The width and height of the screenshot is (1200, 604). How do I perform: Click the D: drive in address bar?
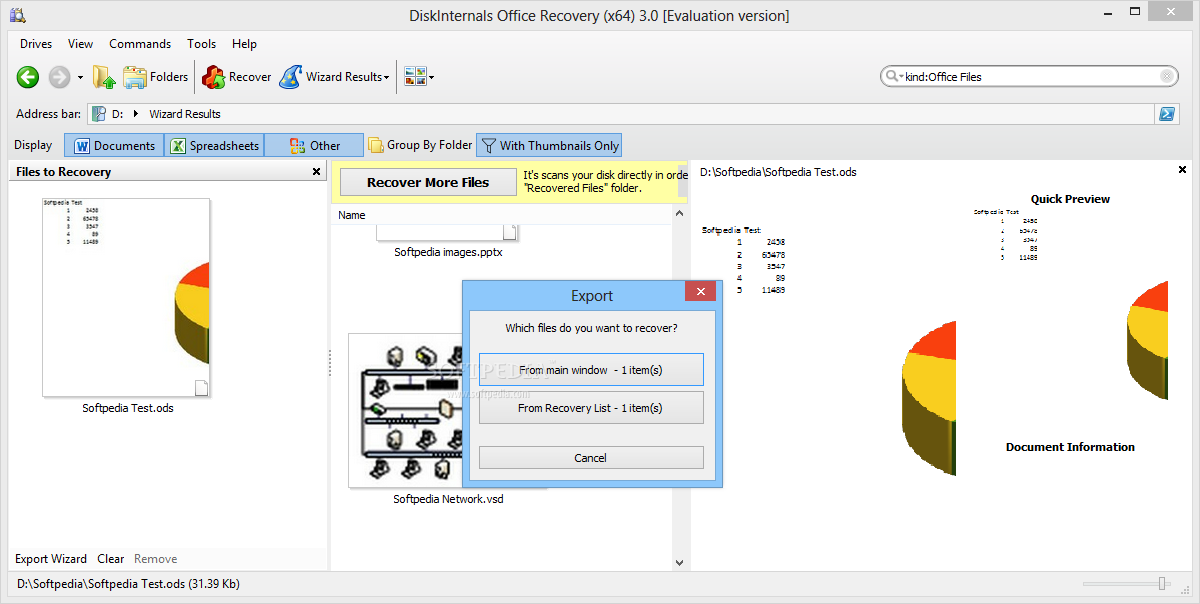tap(118, 114)
